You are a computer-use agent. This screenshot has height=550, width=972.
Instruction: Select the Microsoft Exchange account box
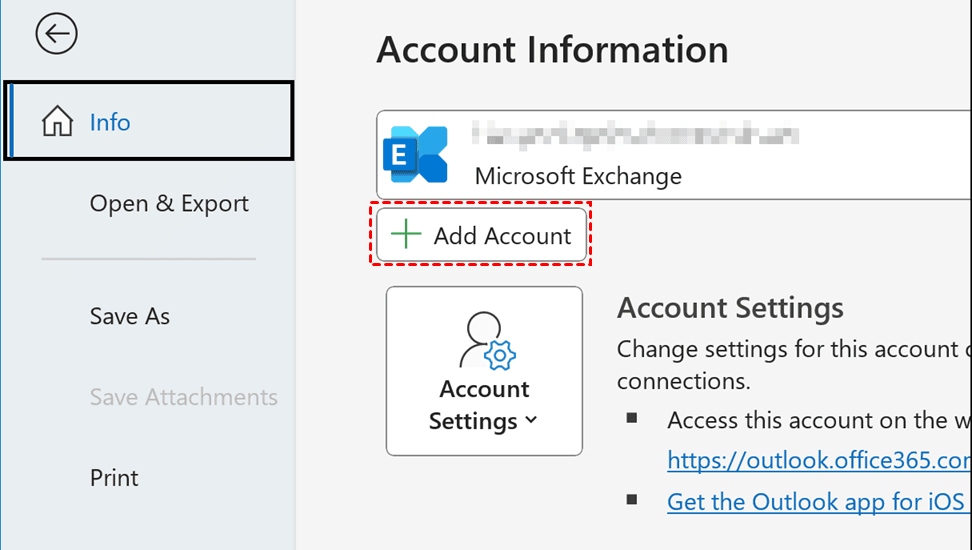(673, 155)
